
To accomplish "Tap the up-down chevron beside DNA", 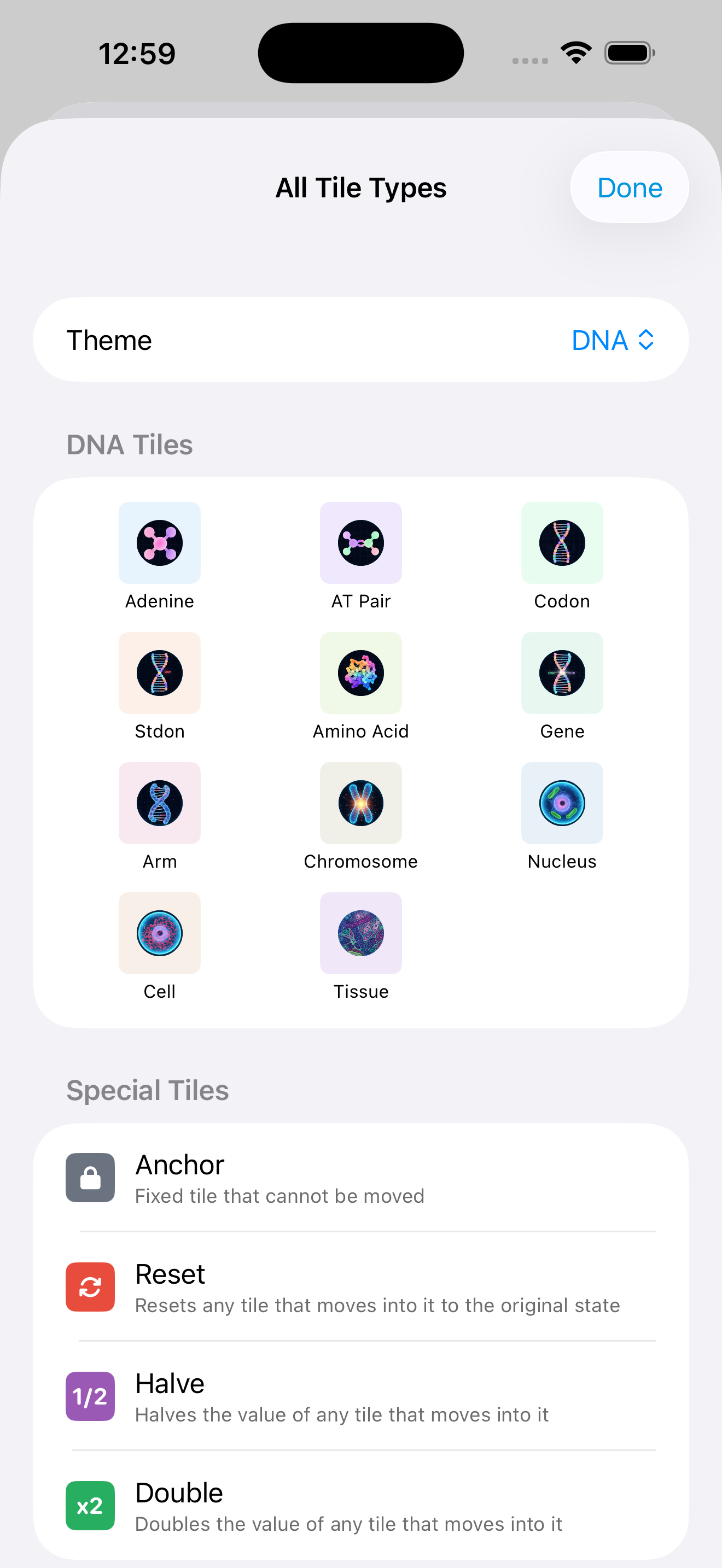I will (x=646, y=340).
